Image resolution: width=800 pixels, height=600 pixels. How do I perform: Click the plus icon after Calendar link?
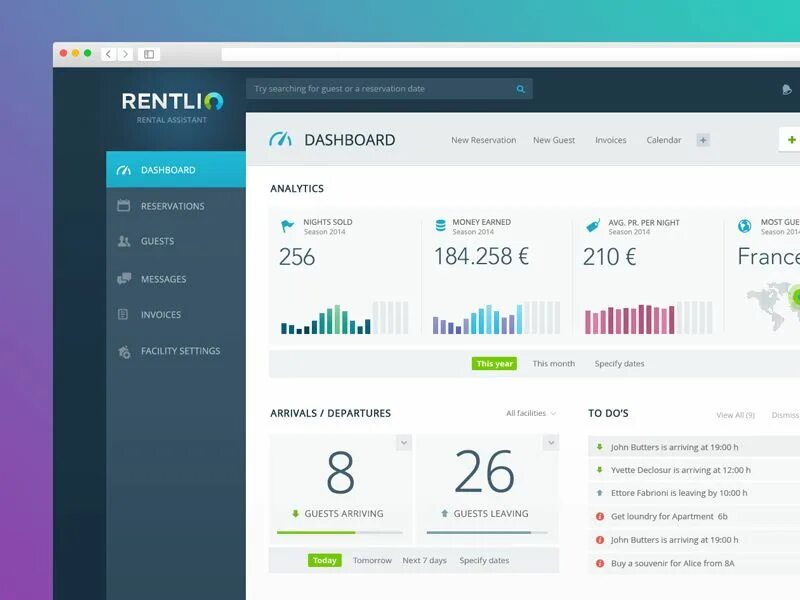[x=703, y=140]
